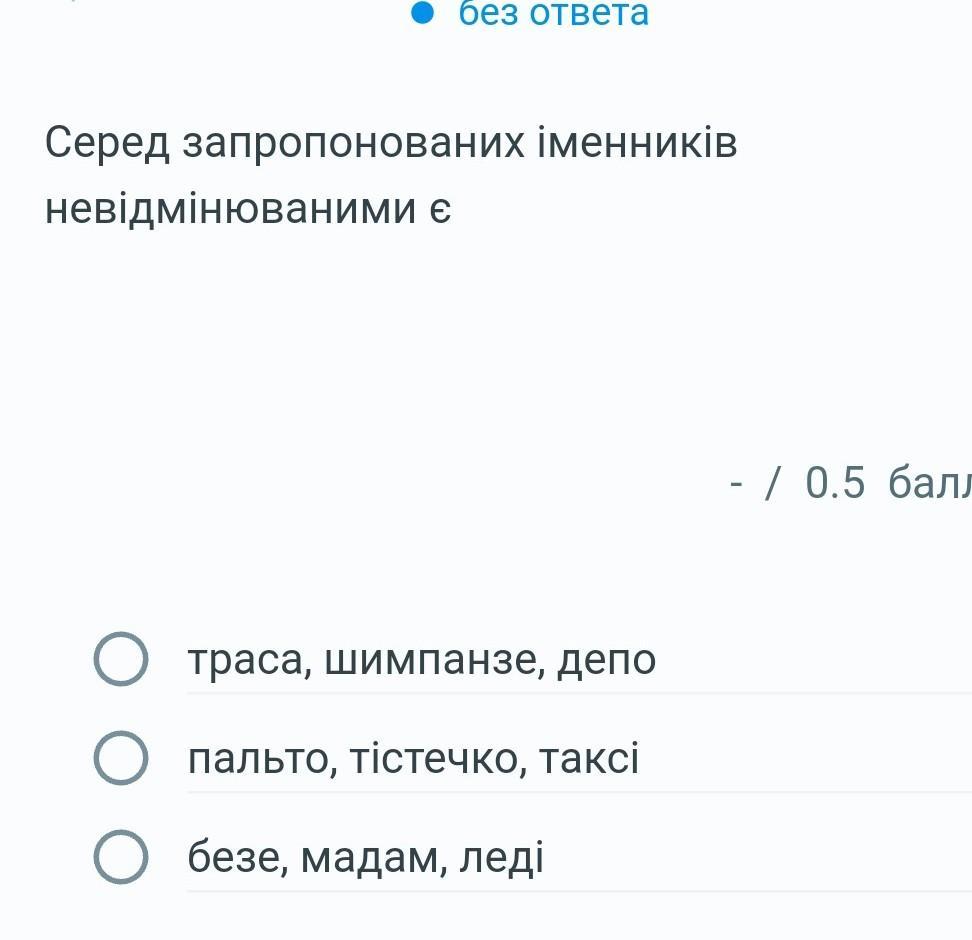Click the word 'депо' in the first option
Image resolution: width=972 pixels, height=940 pixels.
pyautogui.click(x=607, y=660)
